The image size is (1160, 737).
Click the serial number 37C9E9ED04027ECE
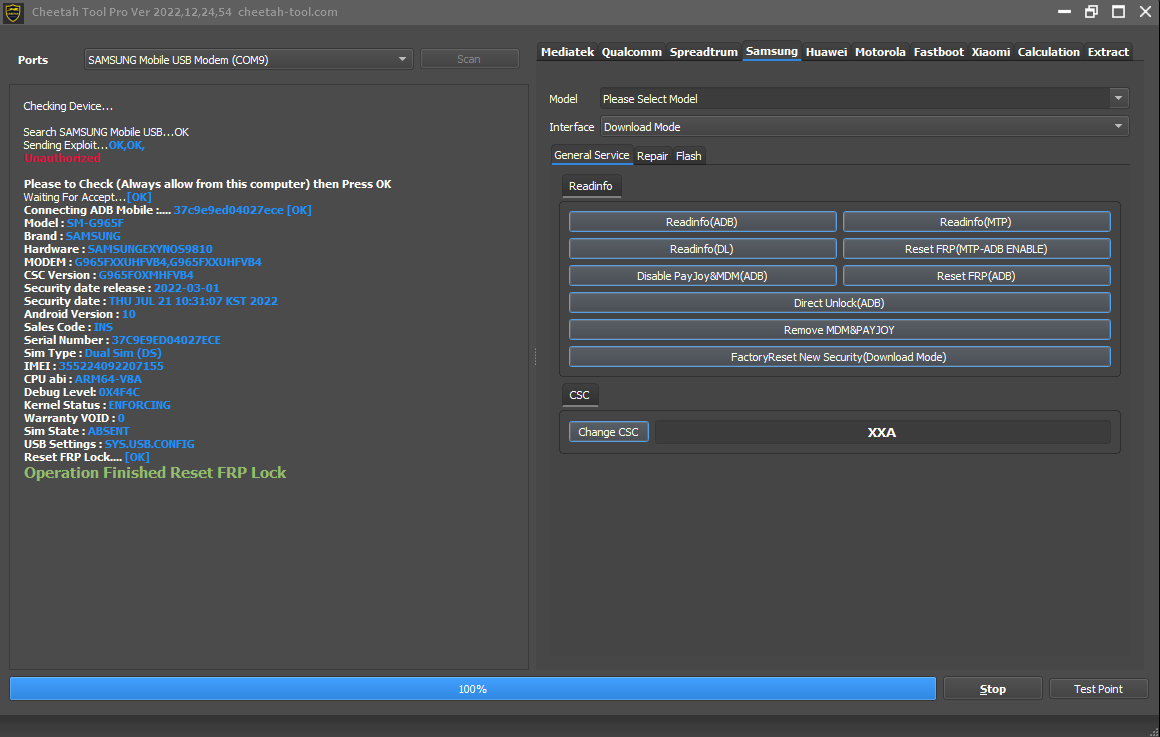click(166, 340)
